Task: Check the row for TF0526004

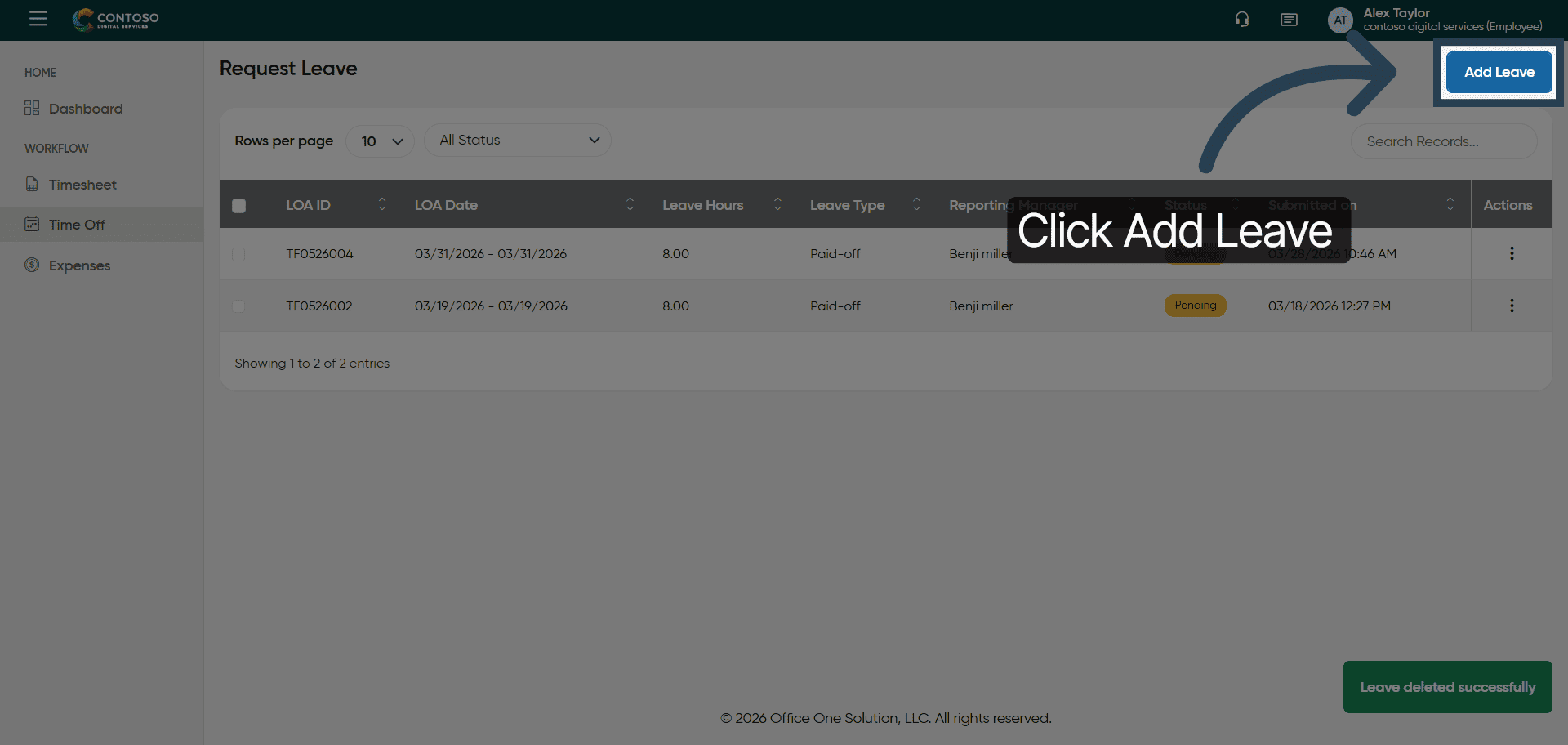Action: (238, 254)
